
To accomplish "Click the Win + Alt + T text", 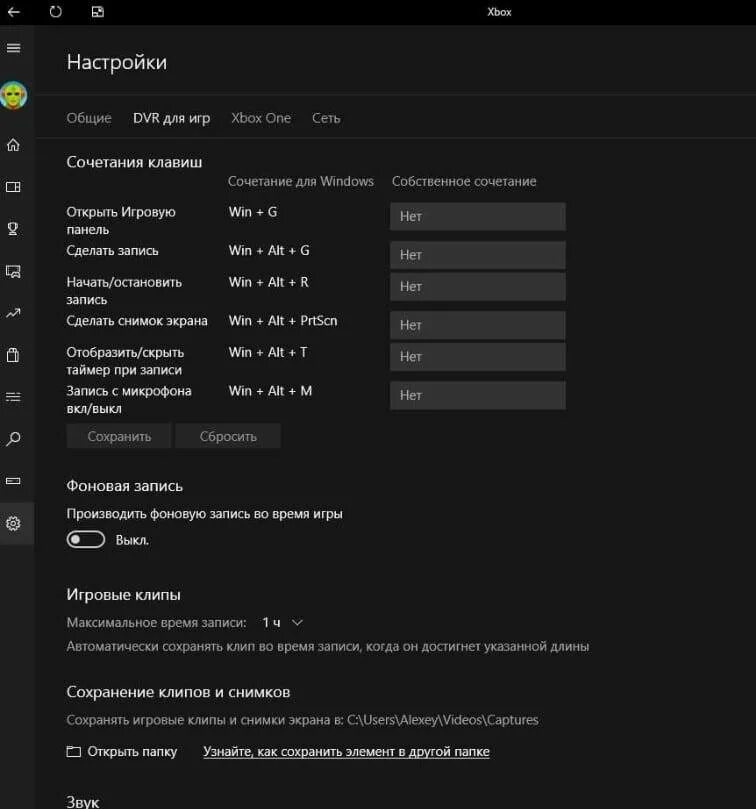I will point(268,352).
